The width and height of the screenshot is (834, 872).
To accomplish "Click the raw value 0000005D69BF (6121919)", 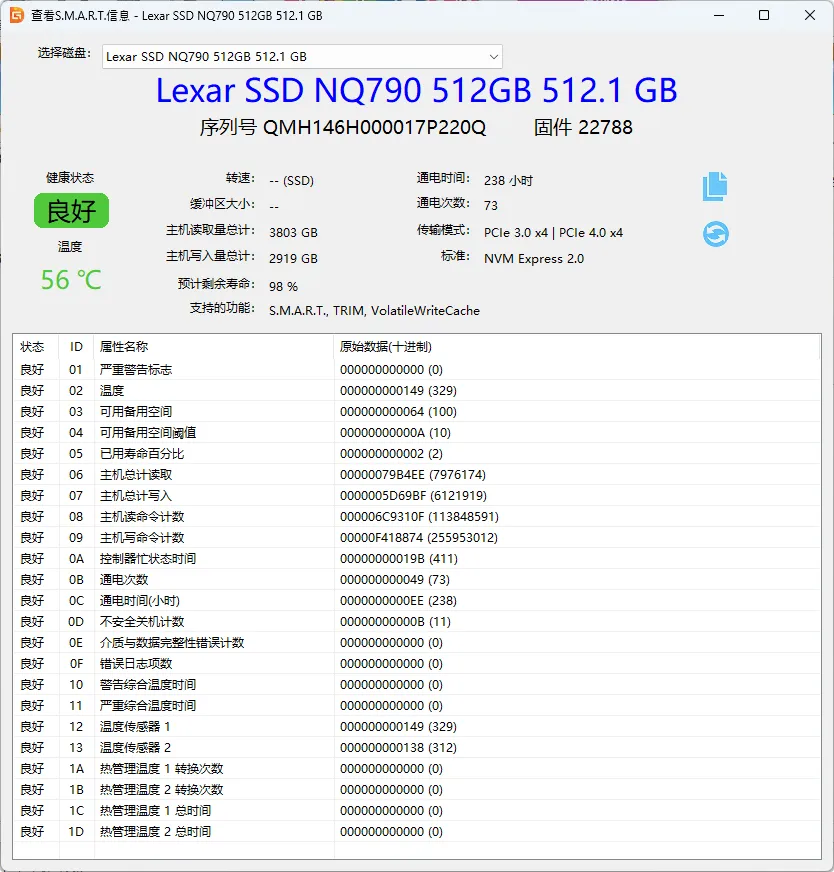I will pos(413,496).
